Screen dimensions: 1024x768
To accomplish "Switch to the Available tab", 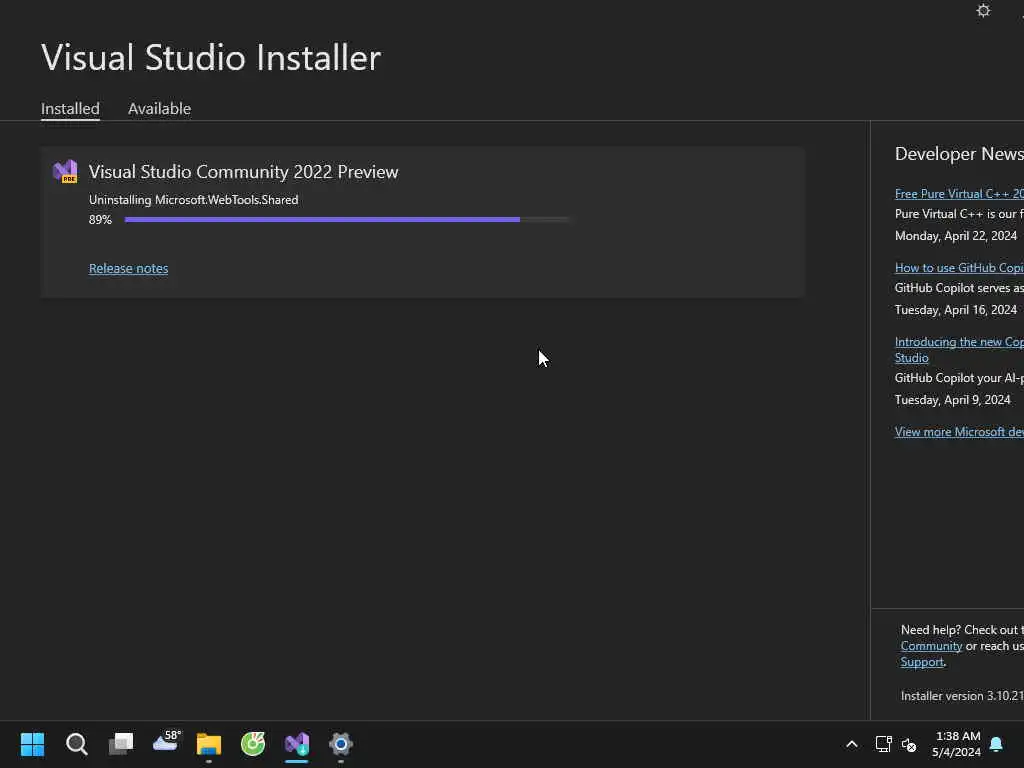I will [x=159, y=108].
